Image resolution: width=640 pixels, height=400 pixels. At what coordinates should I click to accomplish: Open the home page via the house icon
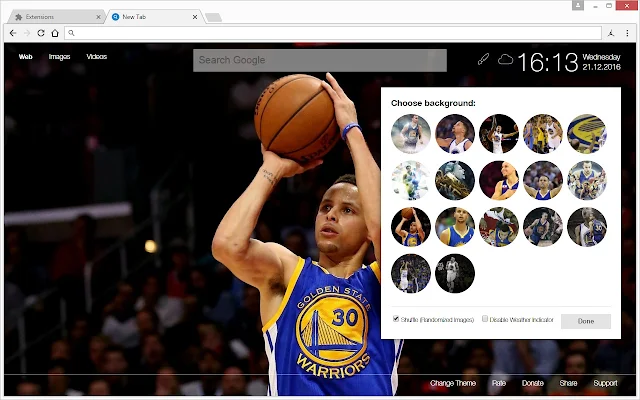pos(55,33)
